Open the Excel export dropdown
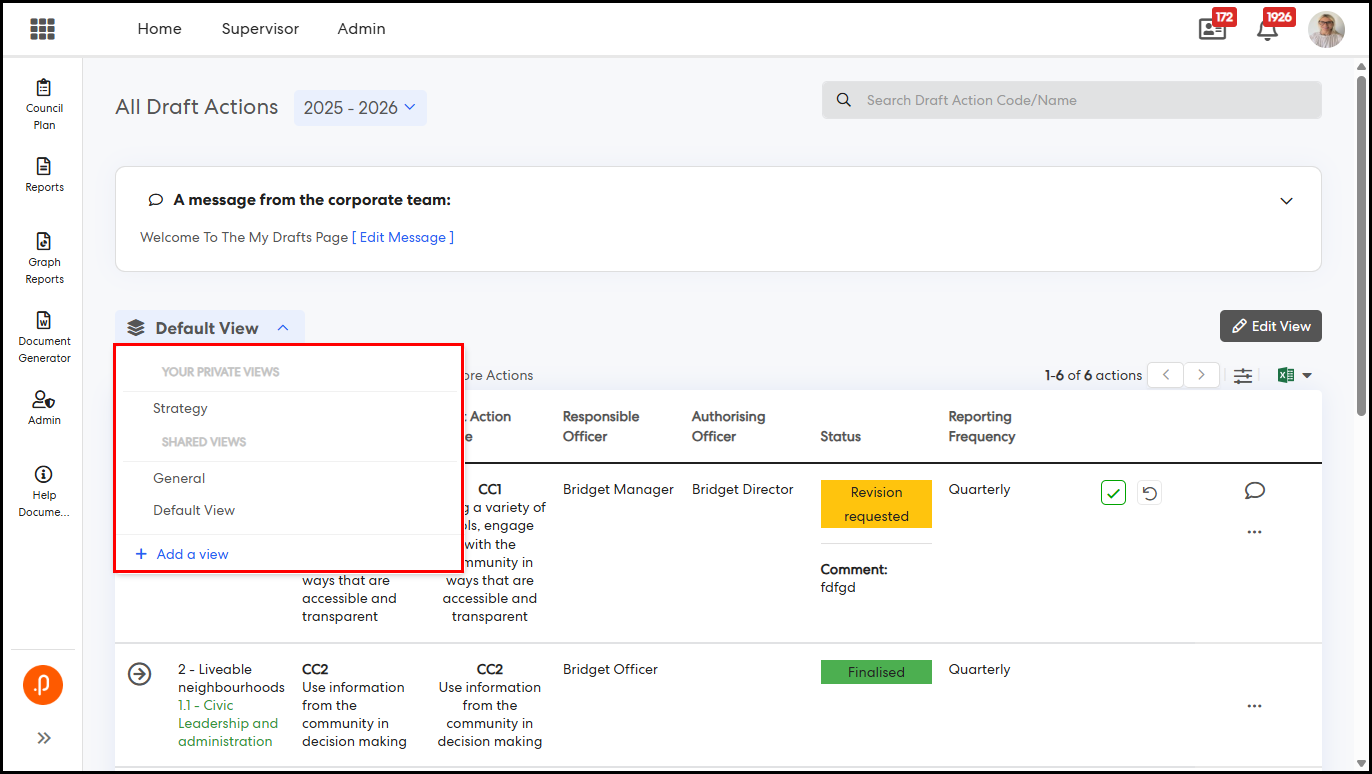 tap(1294, 376)
